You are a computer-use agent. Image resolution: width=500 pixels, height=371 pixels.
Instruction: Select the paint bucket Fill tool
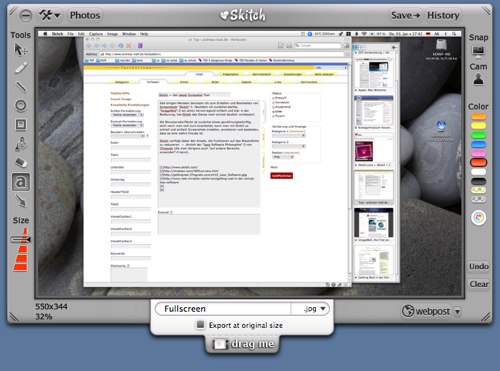[21, 143]
